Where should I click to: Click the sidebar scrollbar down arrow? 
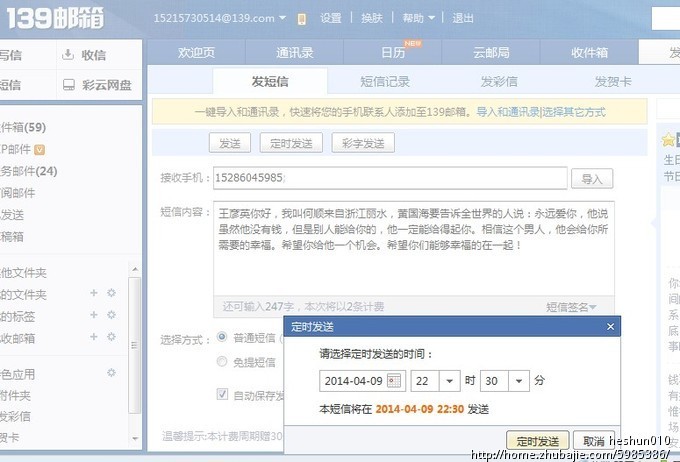135,438
